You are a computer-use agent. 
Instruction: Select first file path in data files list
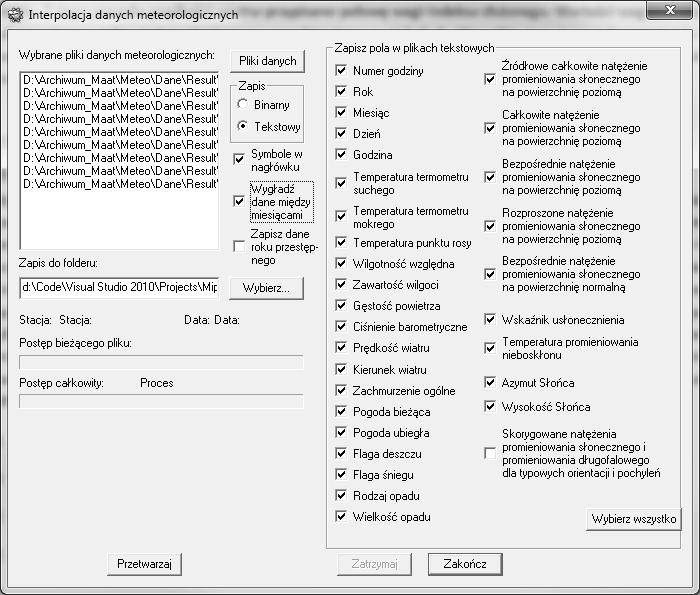click(120, 80)
